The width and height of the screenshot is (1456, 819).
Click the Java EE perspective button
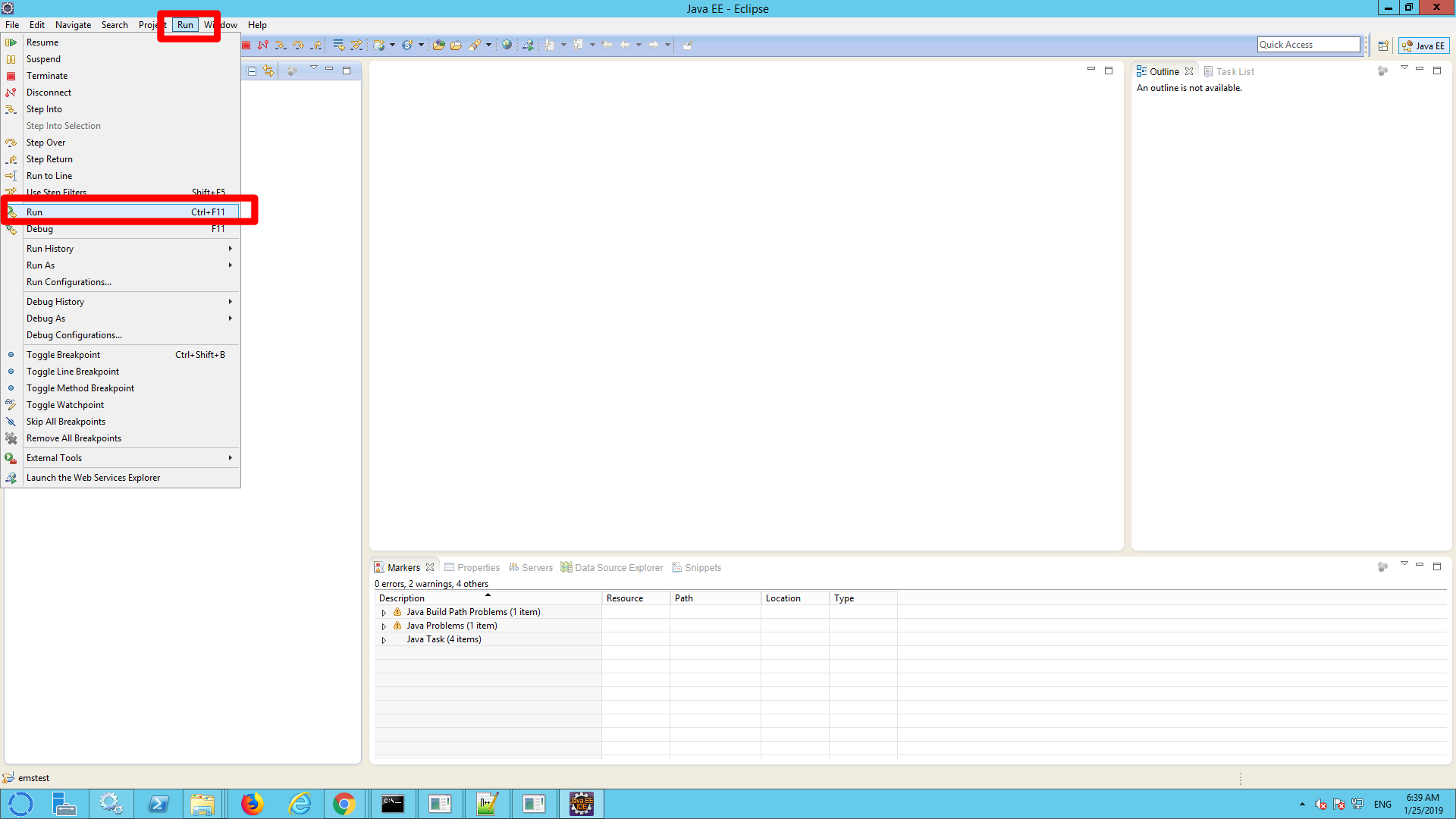click(x=1423, y=45)
